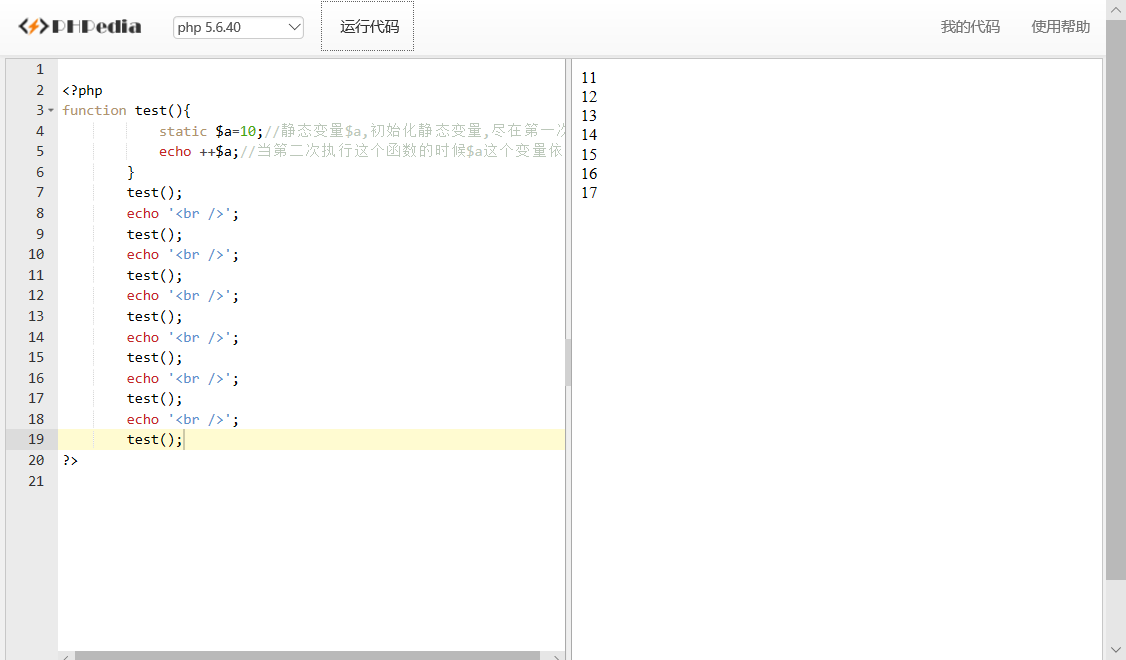
Task: Click 'test();' on line 13
Action: (x=154, y=316)
